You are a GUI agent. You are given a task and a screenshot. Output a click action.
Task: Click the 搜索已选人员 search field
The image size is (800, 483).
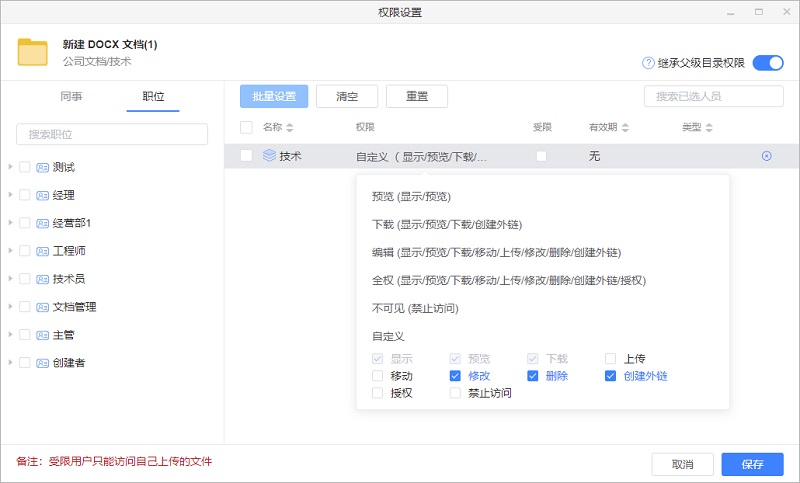pos(714,96)
